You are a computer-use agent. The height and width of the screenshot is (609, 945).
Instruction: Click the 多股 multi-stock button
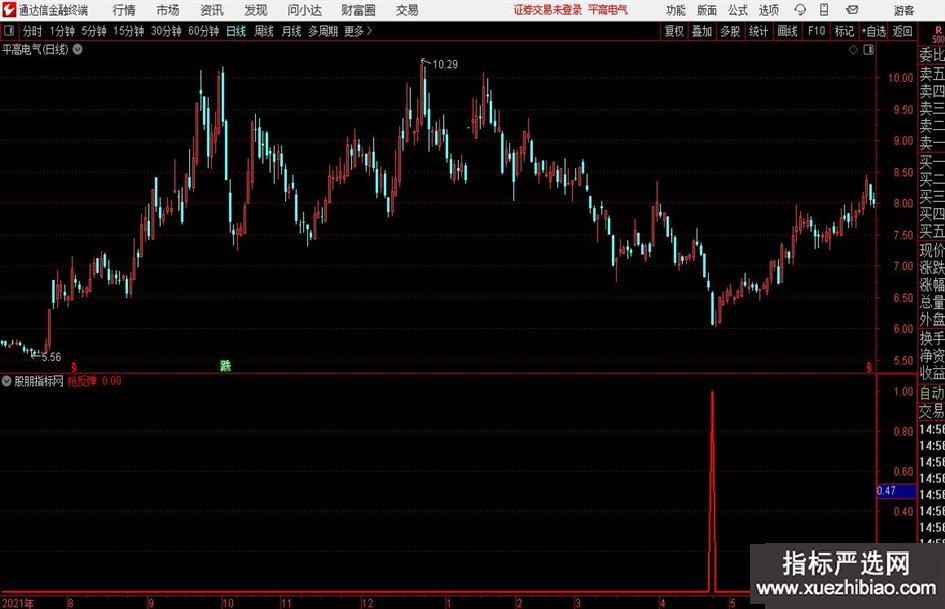pos(730,31)
